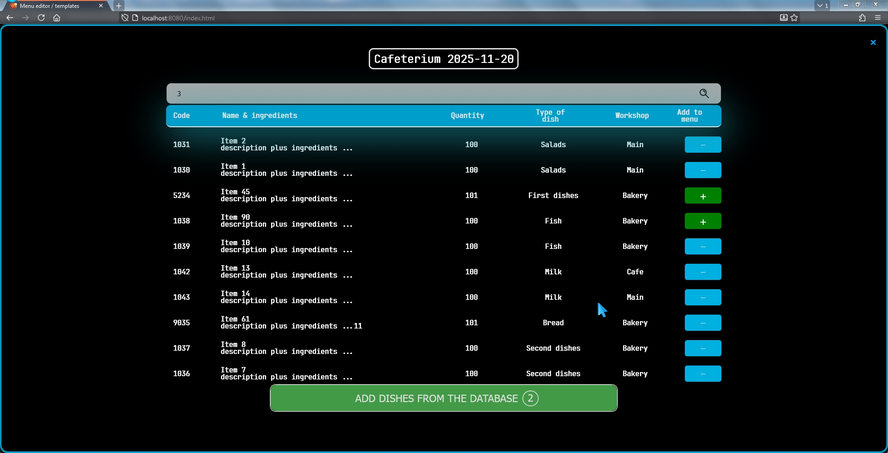Reload the page in browser
Viewport: 888px width, 453px height.
[x=41, y=17]
